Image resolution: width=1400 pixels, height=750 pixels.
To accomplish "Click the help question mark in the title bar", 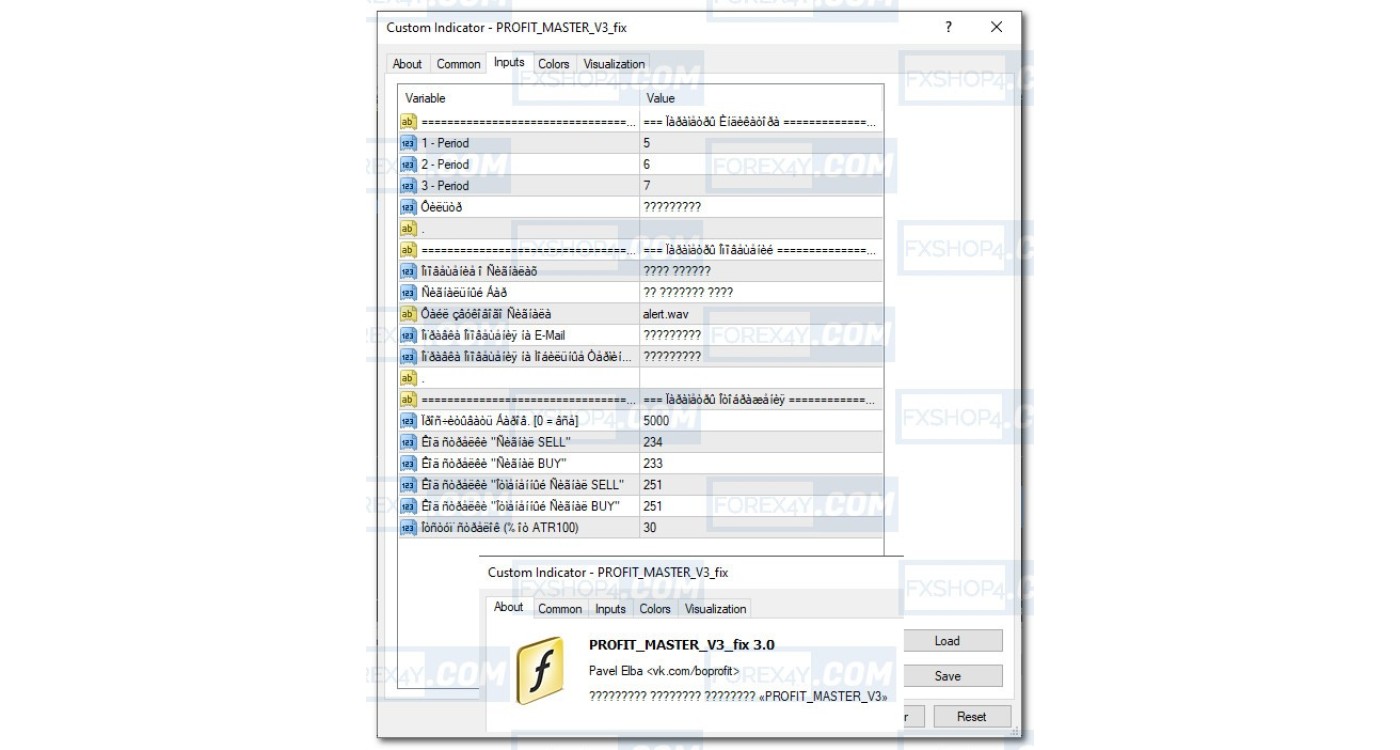I will 948,28.
